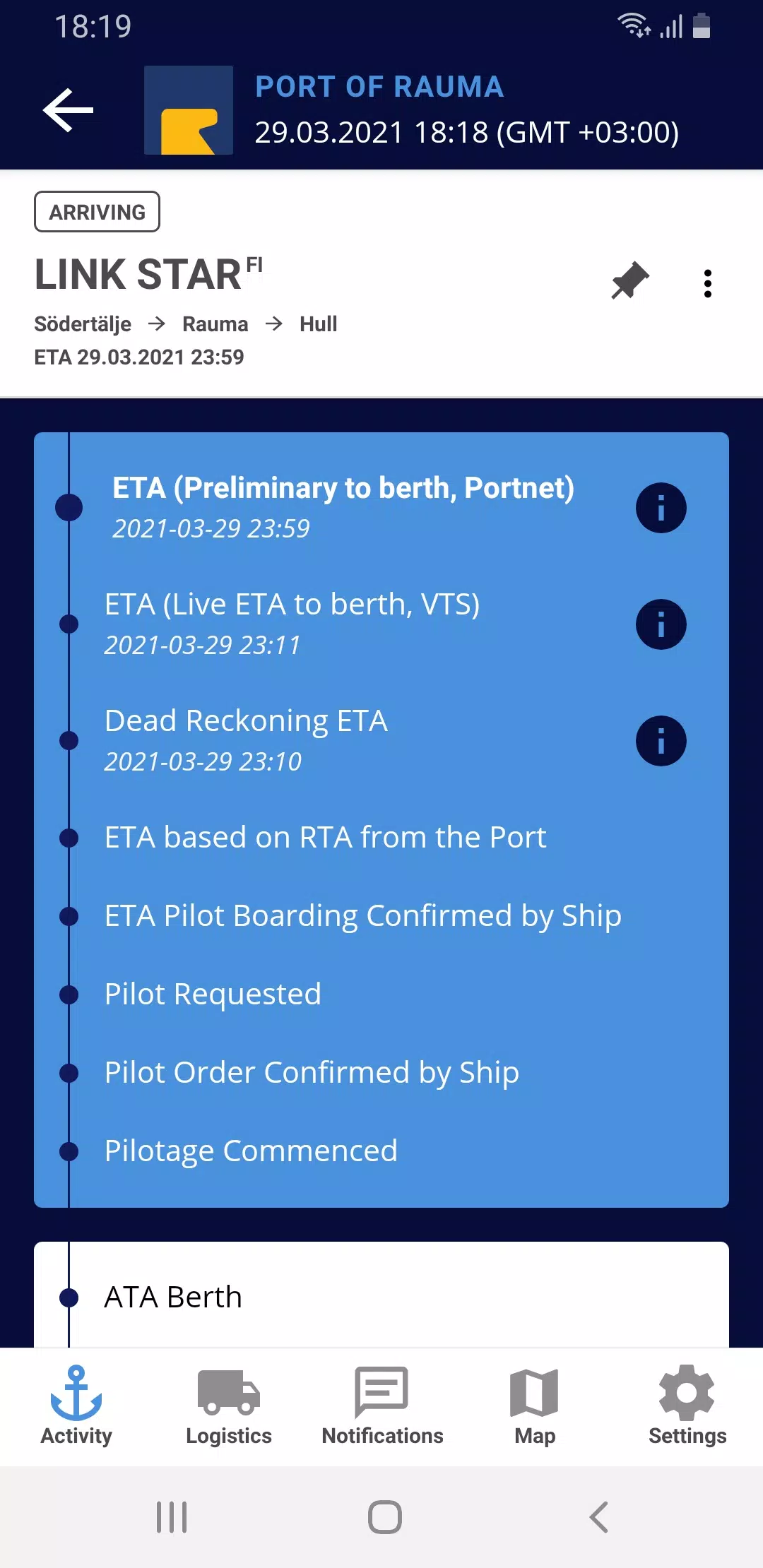This screenshot has height=1568, width=763.
Task: Open the three-dot overflow menu
Action: 707,284
